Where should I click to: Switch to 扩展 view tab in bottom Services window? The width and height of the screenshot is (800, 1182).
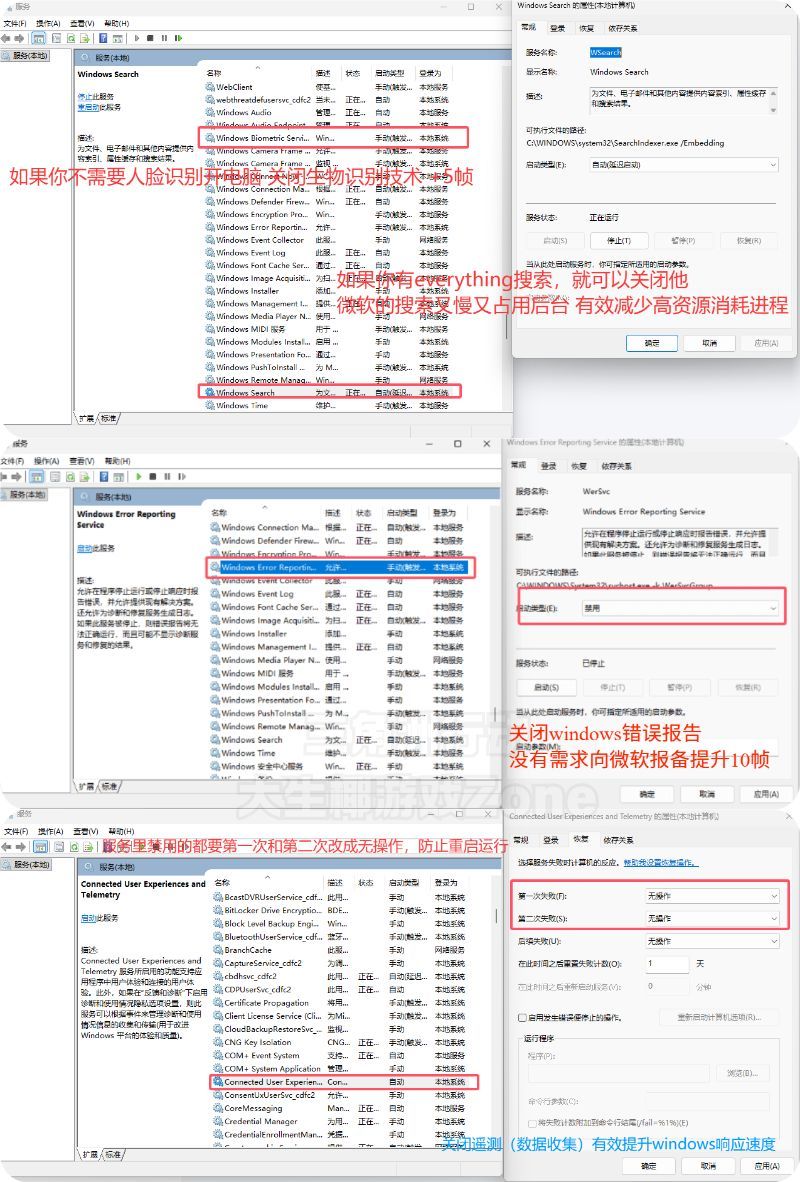tap(90, 1154)
